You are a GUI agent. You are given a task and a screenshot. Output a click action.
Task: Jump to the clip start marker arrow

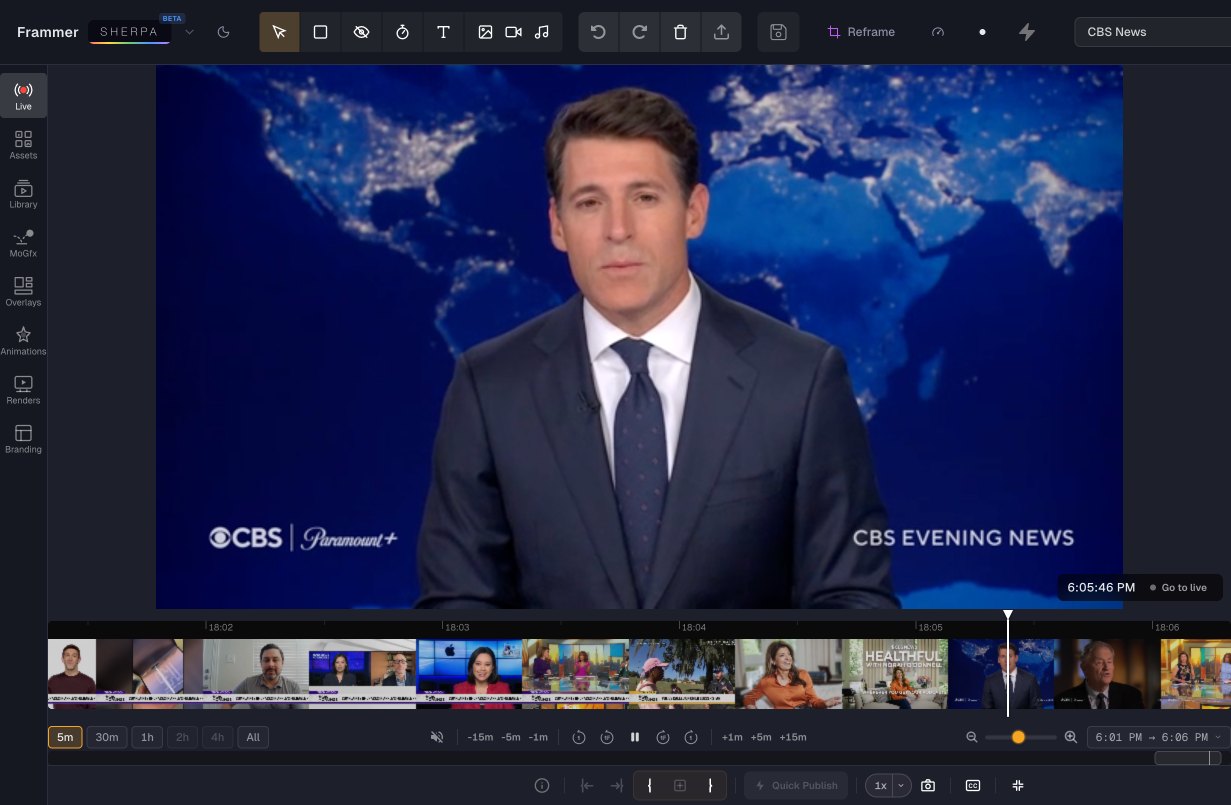(587, 785)
